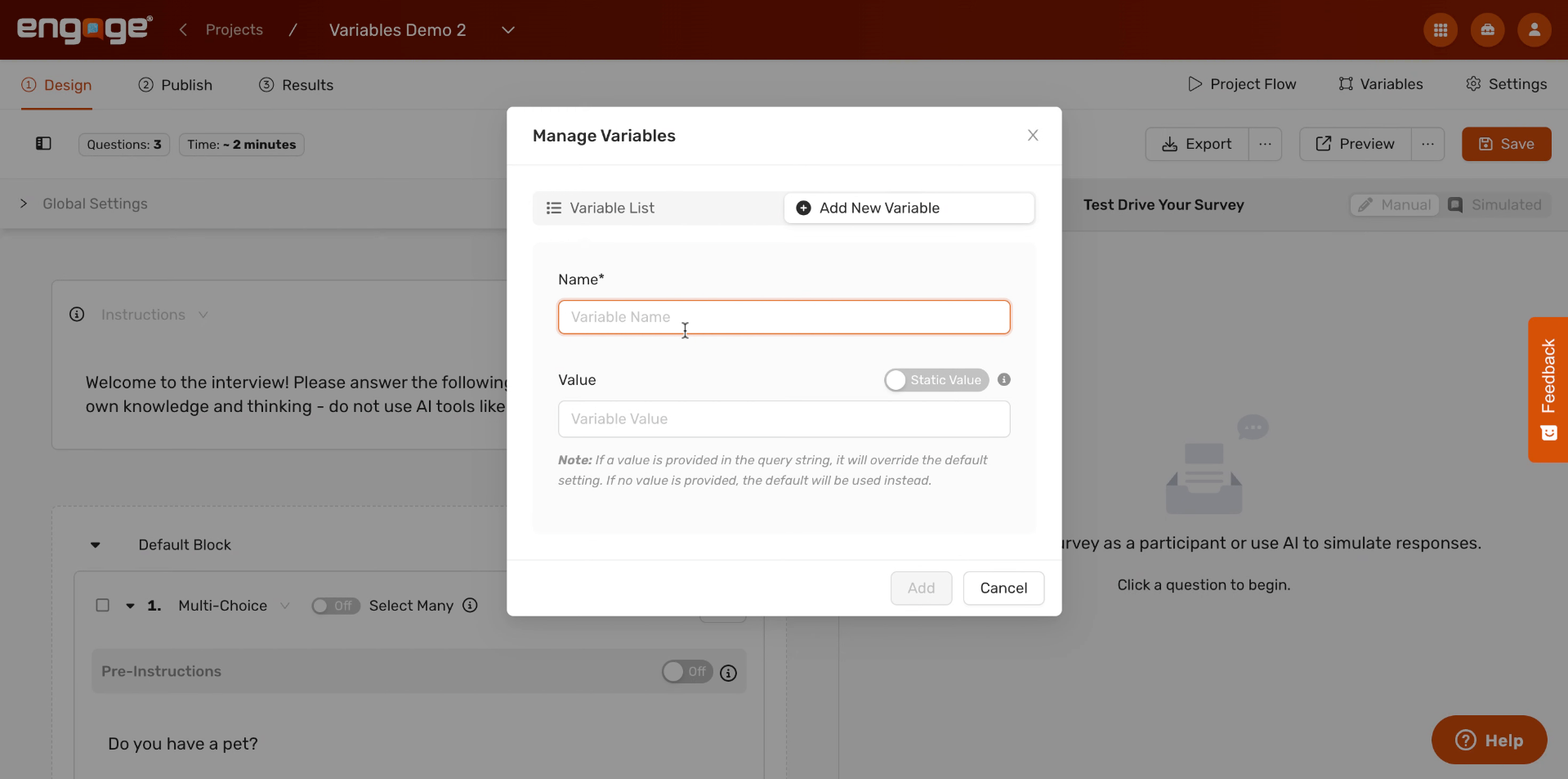Screen dimensions: 1568x779
Task: Toggle the Select Many switch
Action: tap(336, 606)
